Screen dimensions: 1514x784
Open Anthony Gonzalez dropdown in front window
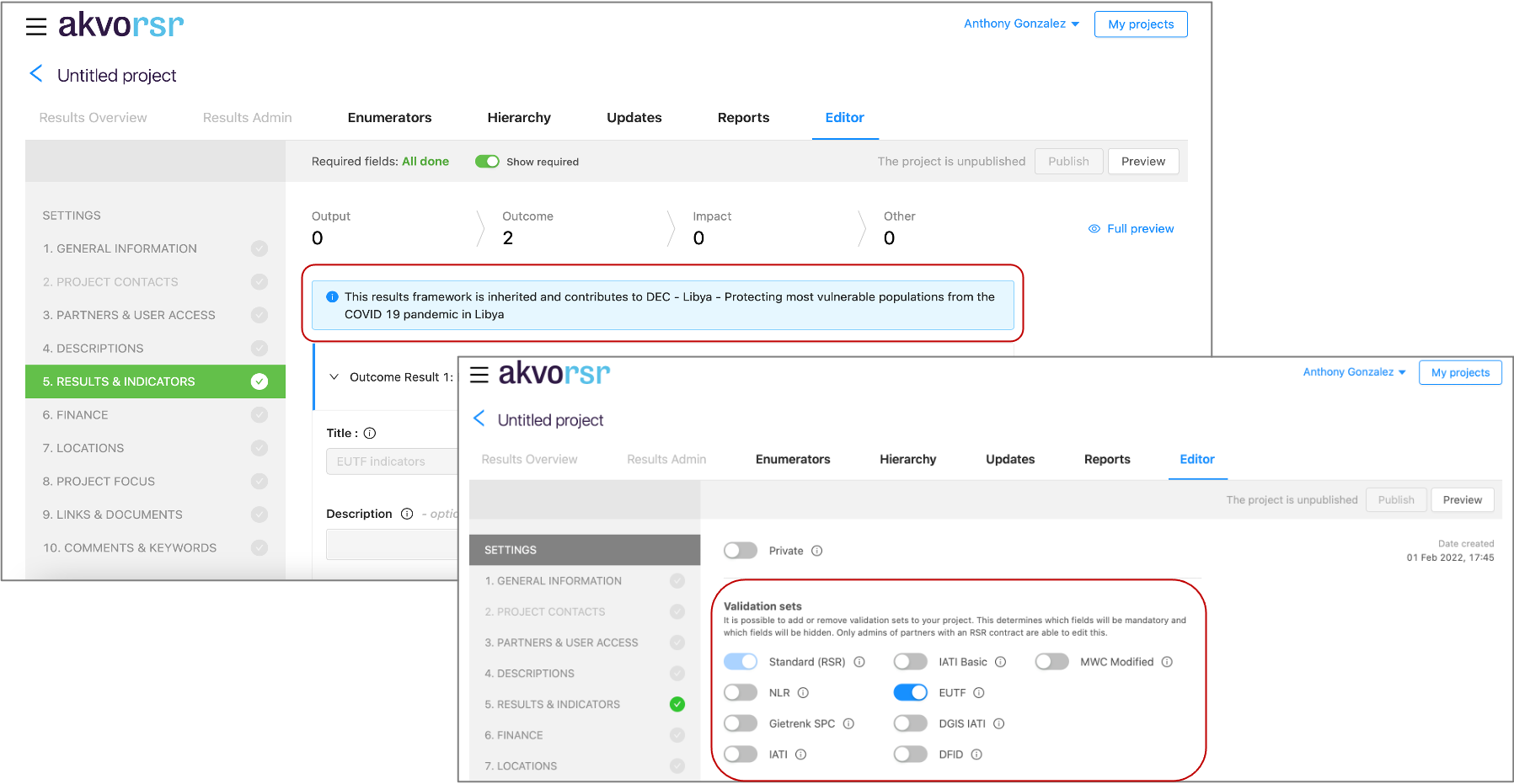[1354, 372]
